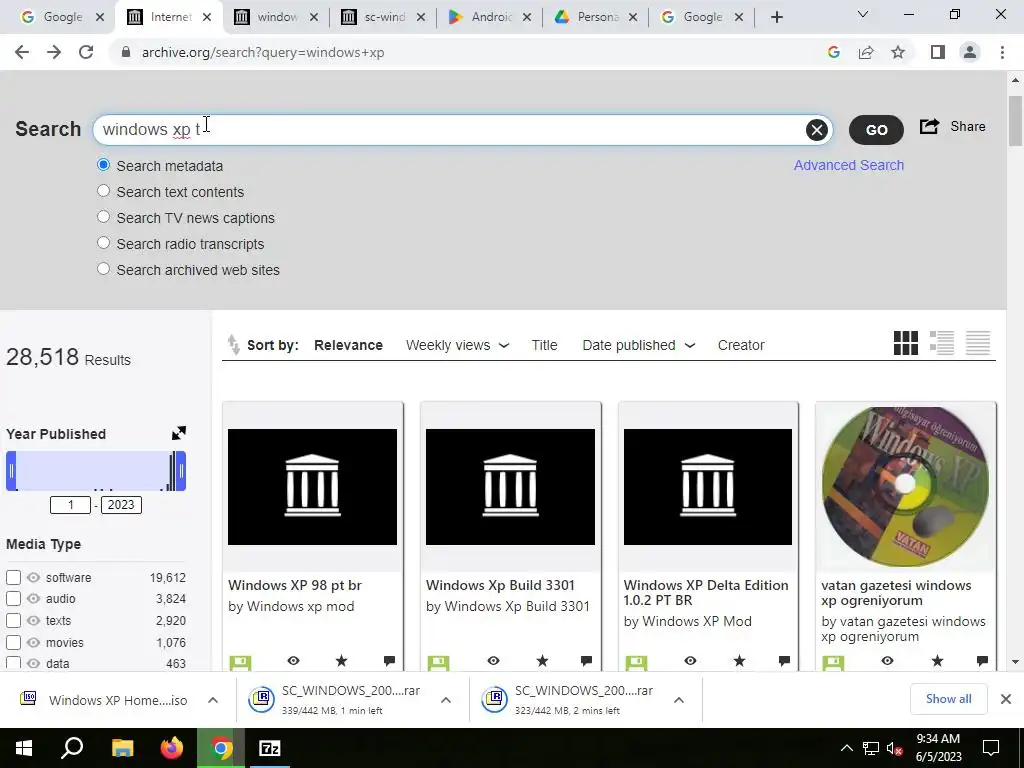
Task: Select Search TV news captions
Action: click(103, 217)
